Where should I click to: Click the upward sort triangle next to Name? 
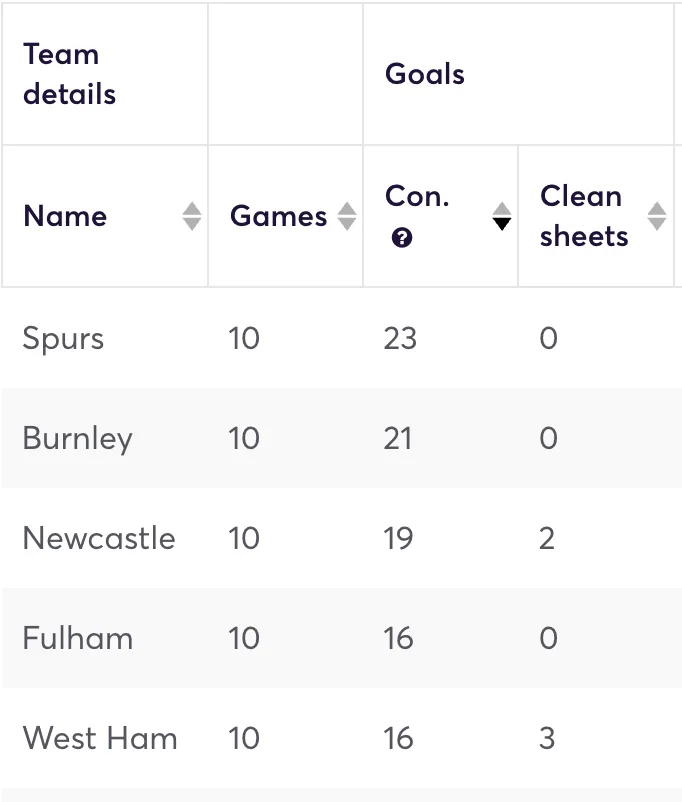click(x=191, y=210)
